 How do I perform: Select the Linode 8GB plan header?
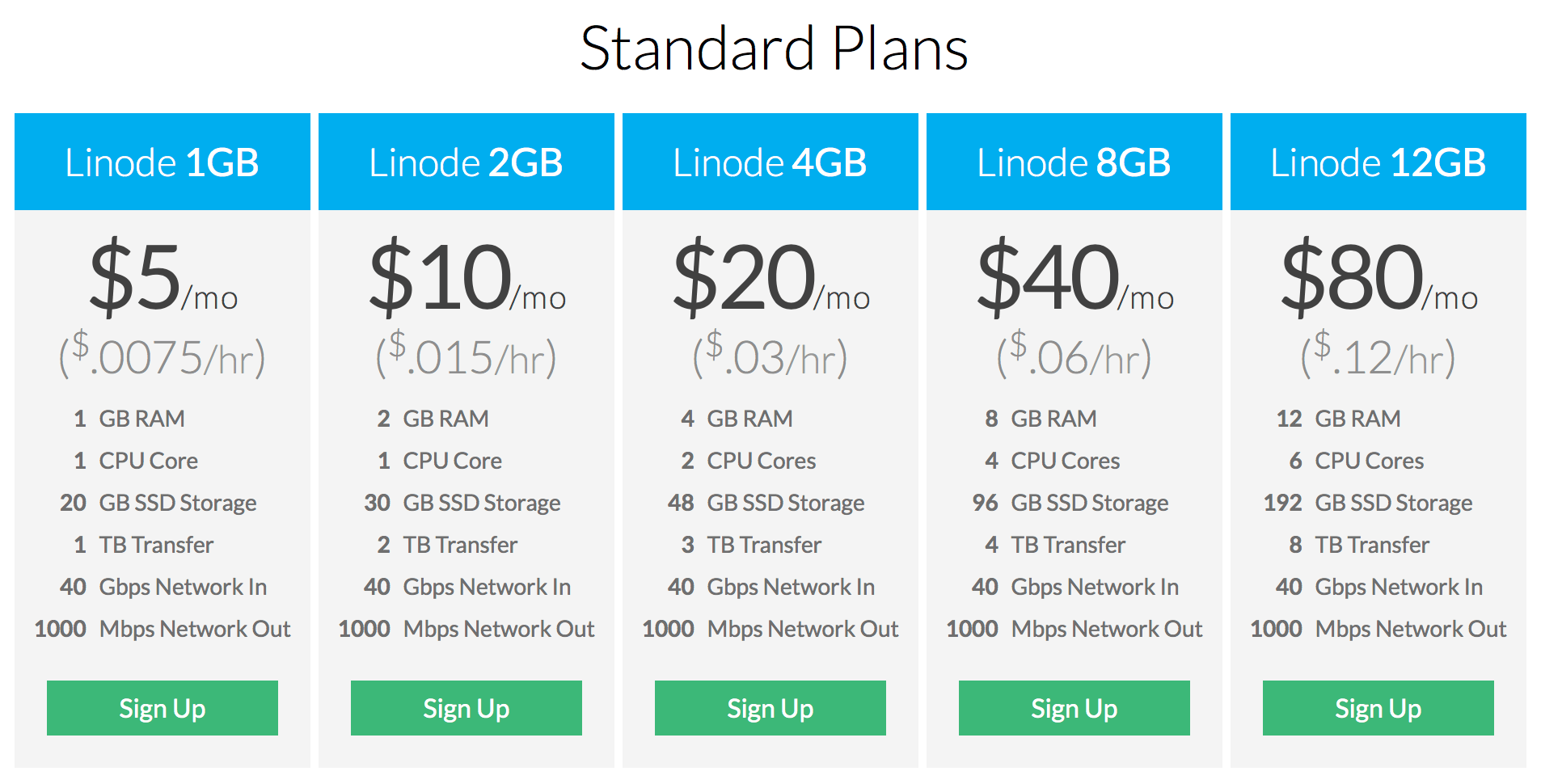point(1074,162)
